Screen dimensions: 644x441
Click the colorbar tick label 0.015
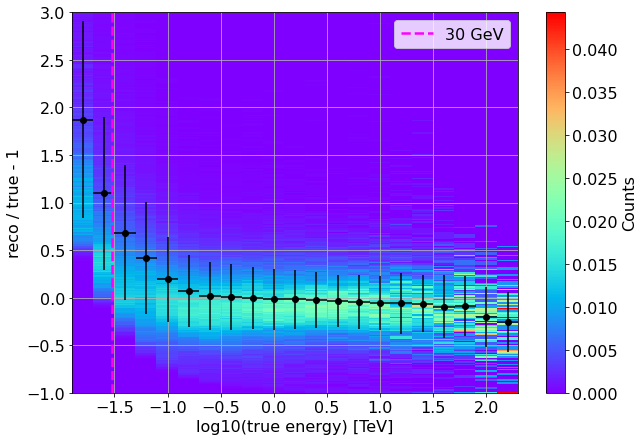point(594,265)
